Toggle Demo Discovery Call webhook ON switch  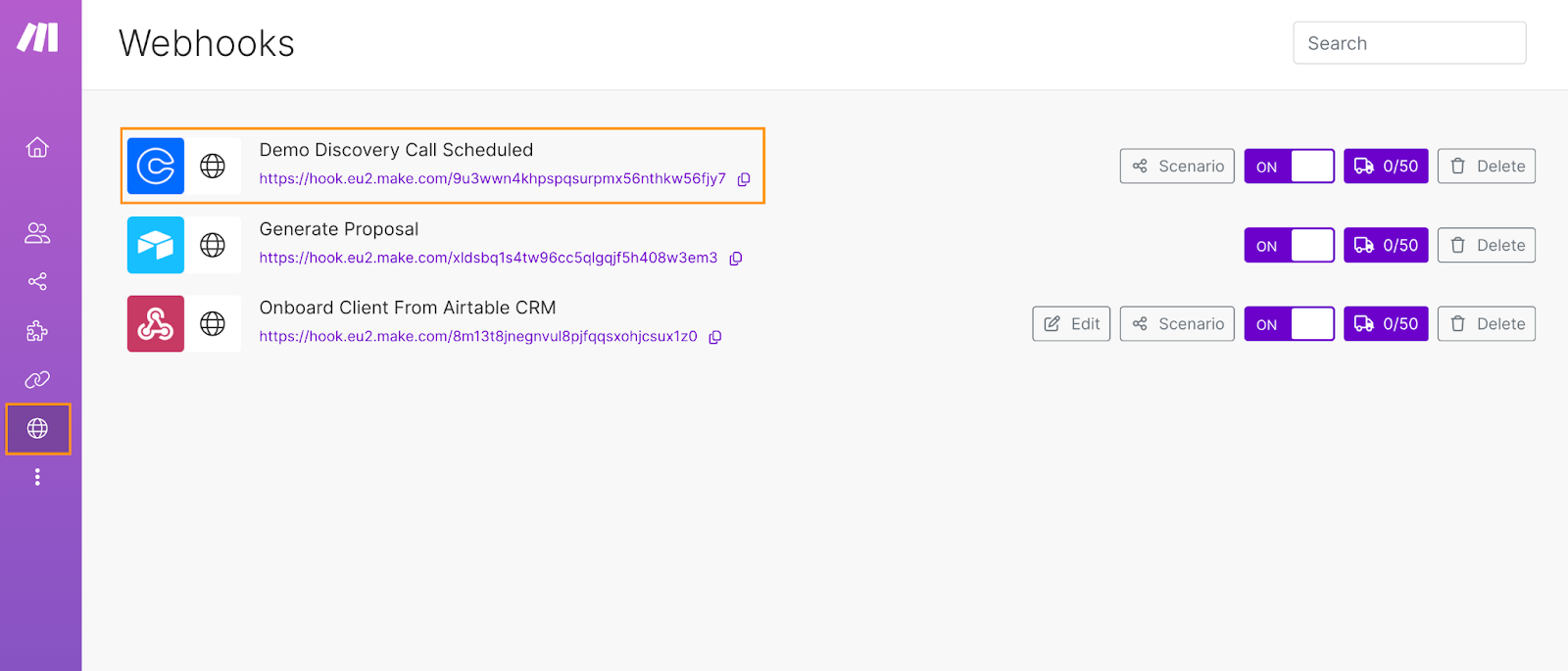tap(1290, 167)
